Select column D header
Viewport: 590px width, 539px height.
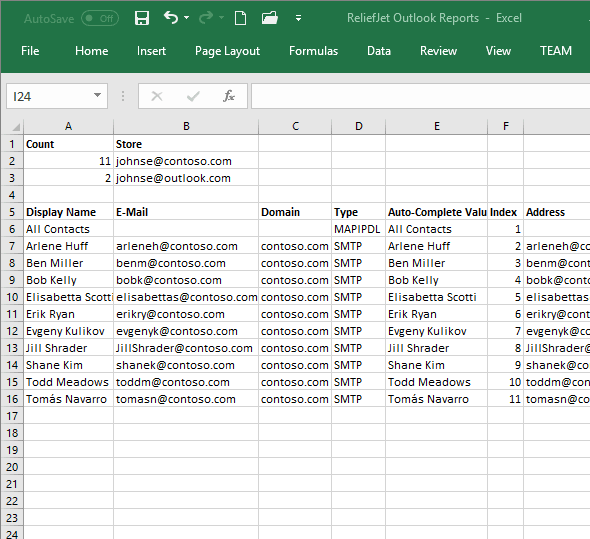pos(359,126)
